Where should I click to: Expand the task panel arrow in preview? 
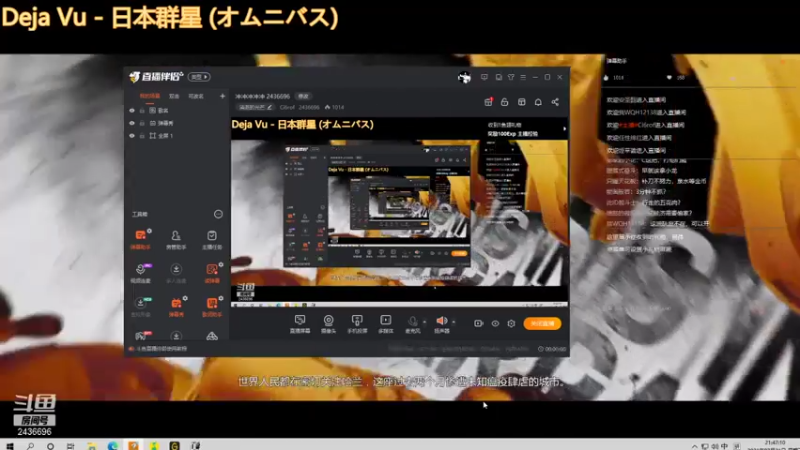pos(564,129)
